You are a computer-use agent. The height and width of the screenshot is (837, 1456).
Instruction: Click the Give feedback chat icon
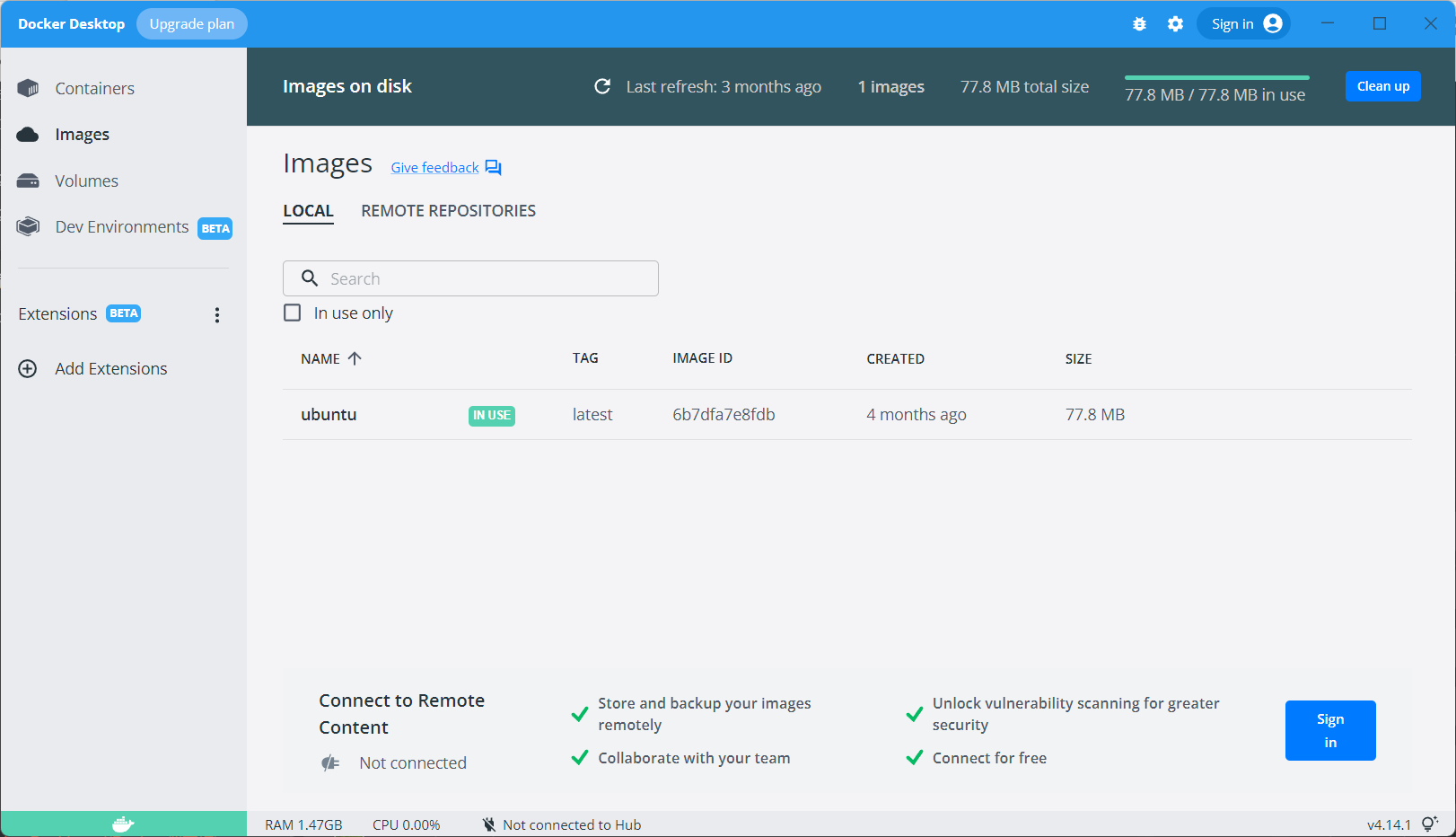point(493,167)
